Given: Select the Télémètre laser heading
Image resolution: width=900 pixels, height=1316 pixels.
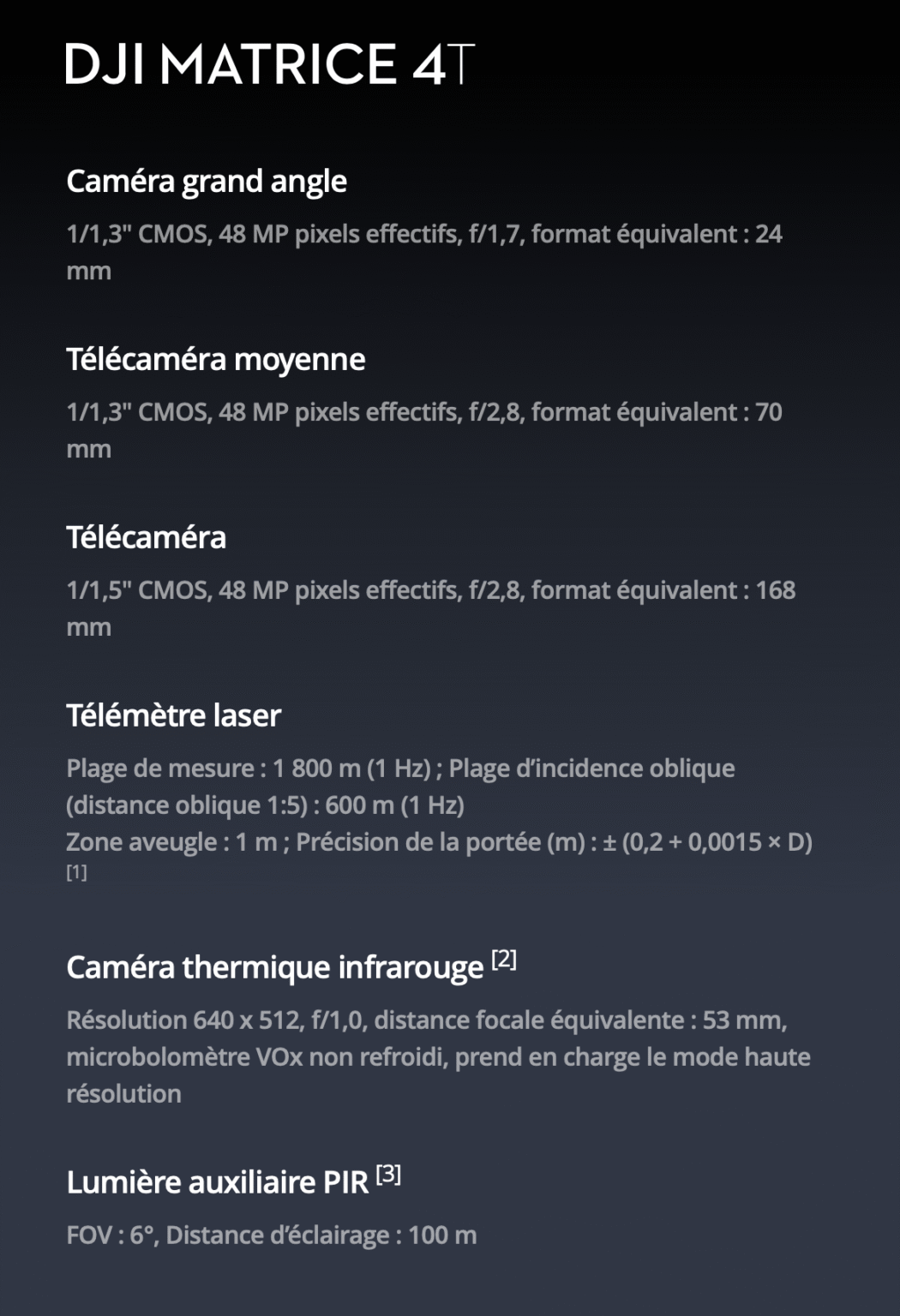Looking at the screenshot, I should (x=174, y=716).
